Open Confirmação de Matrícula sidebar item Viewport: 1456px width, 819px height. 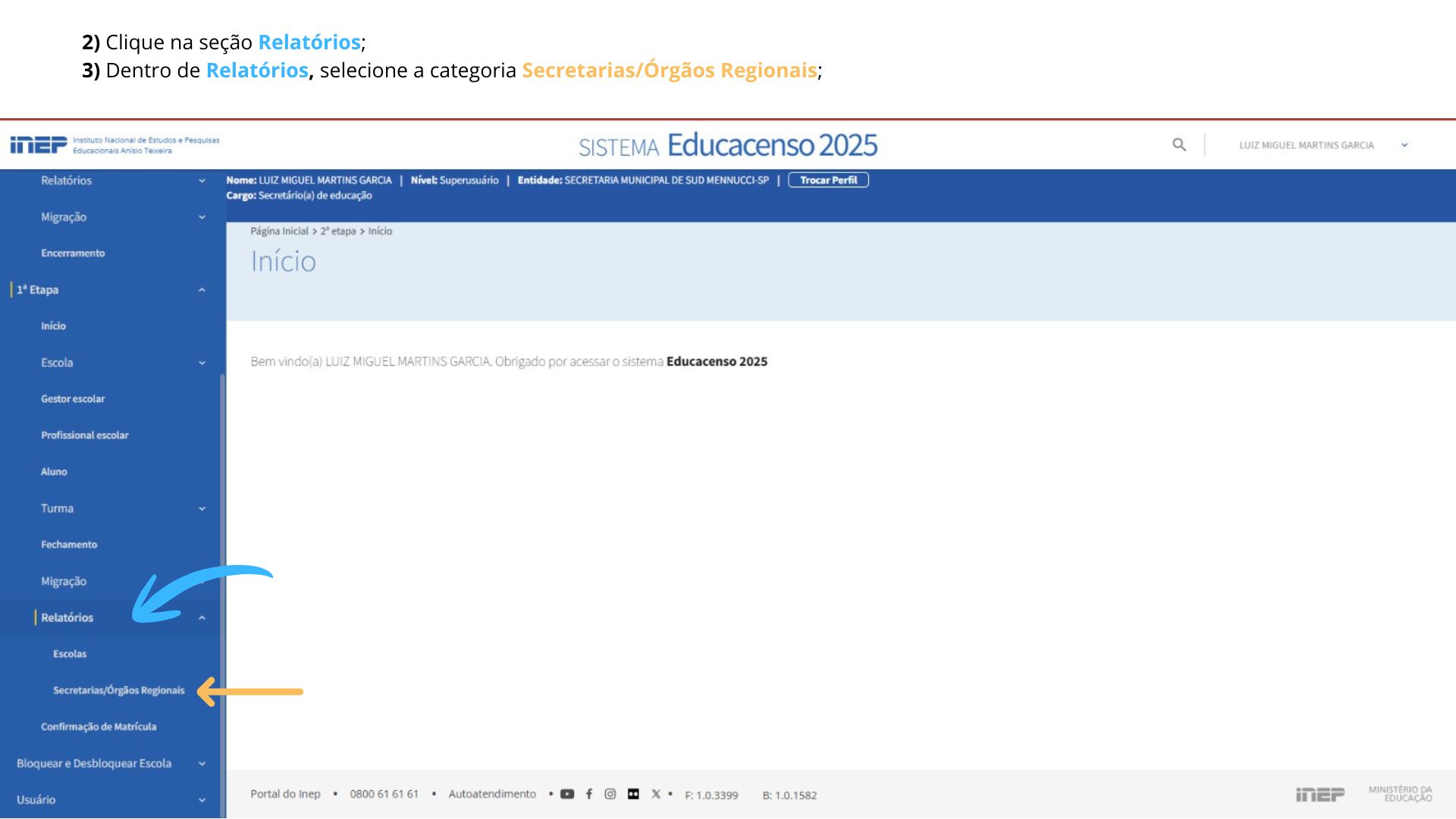click(99, 726)
